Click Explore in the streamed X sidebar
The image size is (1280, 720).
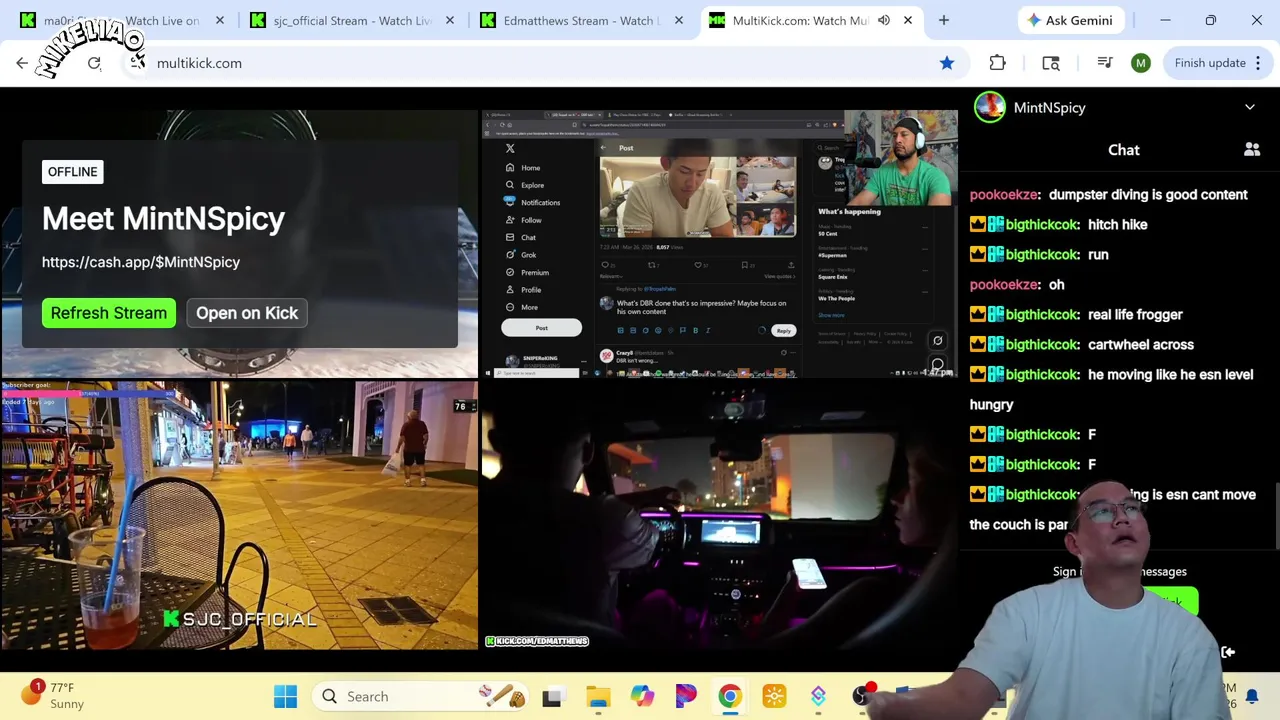[532, 185]
